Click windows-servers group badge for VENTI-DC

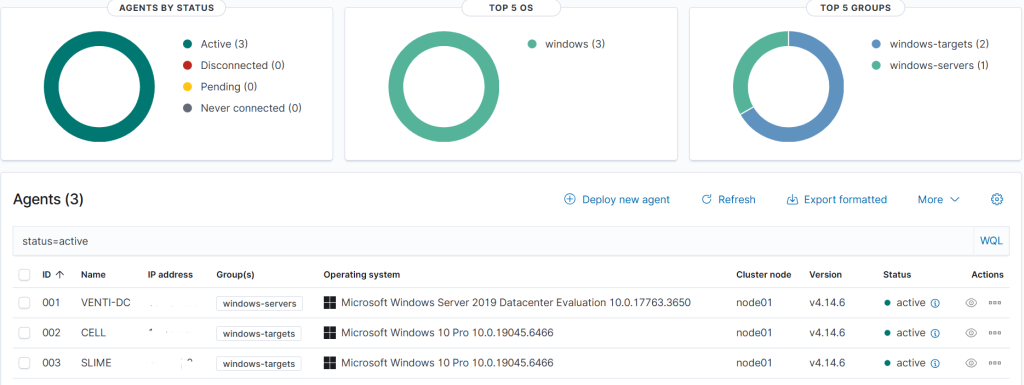coord(259,303)
